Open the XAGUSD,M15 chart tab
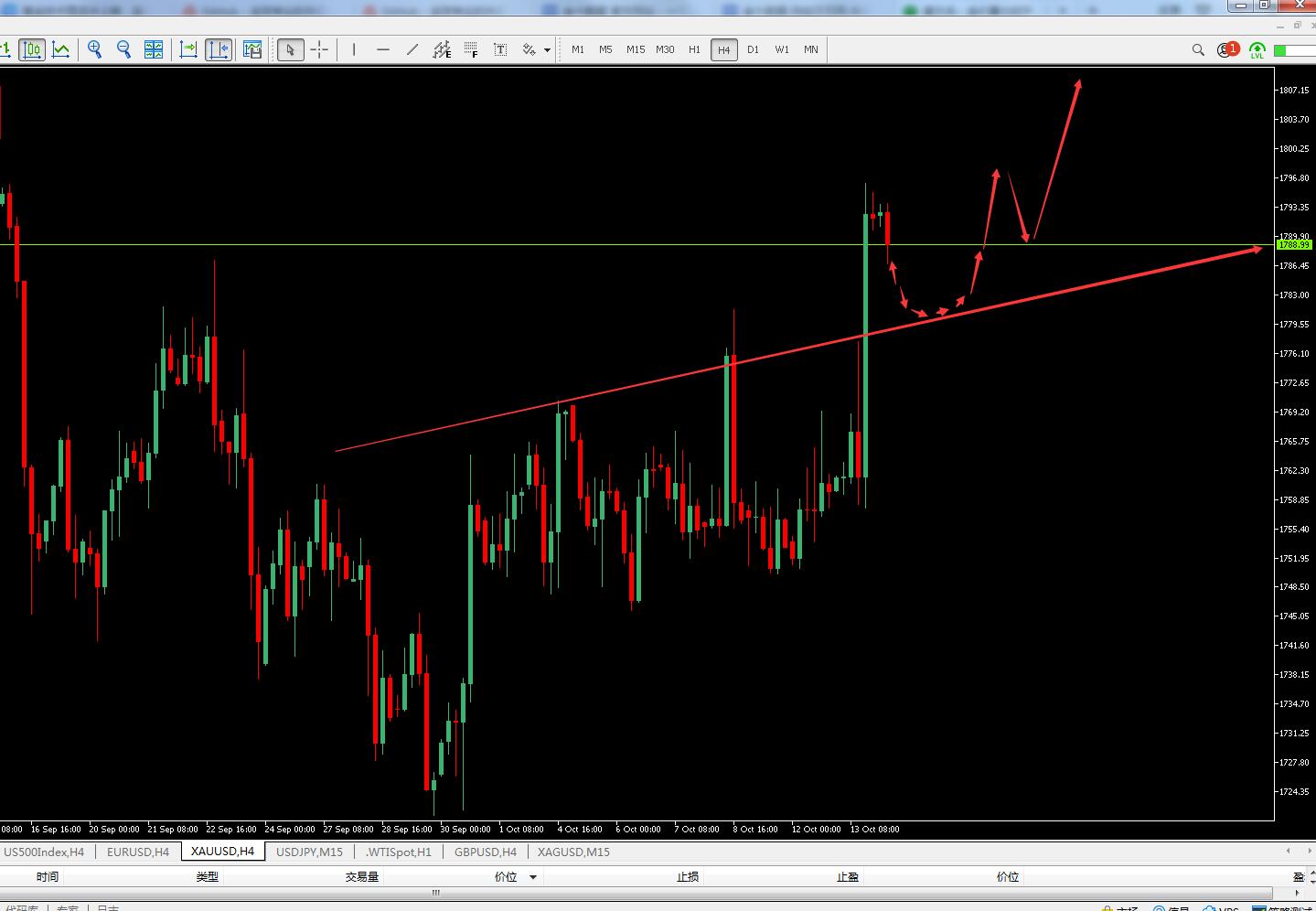The width and height of the screenshot is (1316, 911). click(573, 852)
